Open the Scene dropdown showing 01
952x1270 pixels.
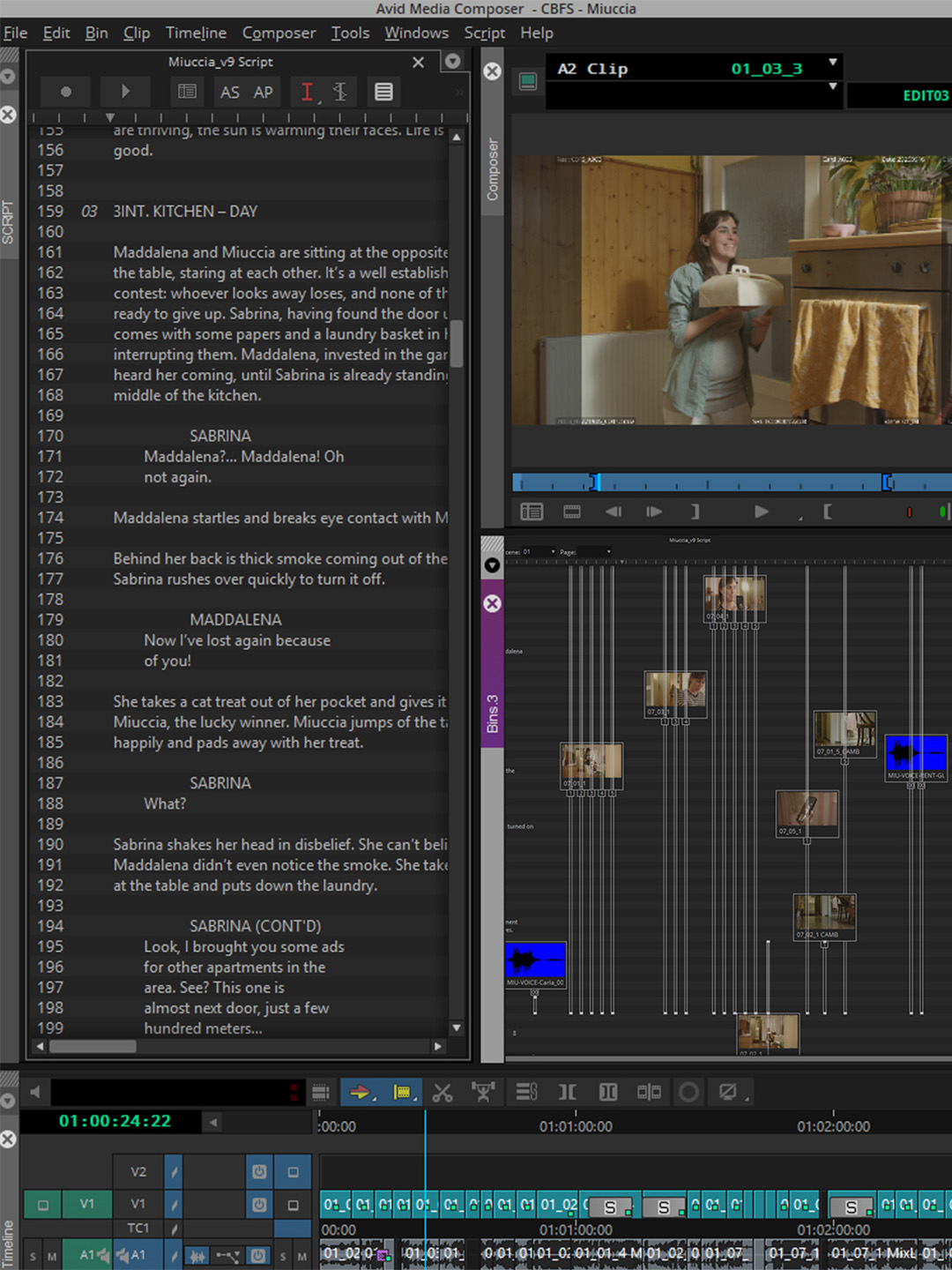tap(539, 552)
